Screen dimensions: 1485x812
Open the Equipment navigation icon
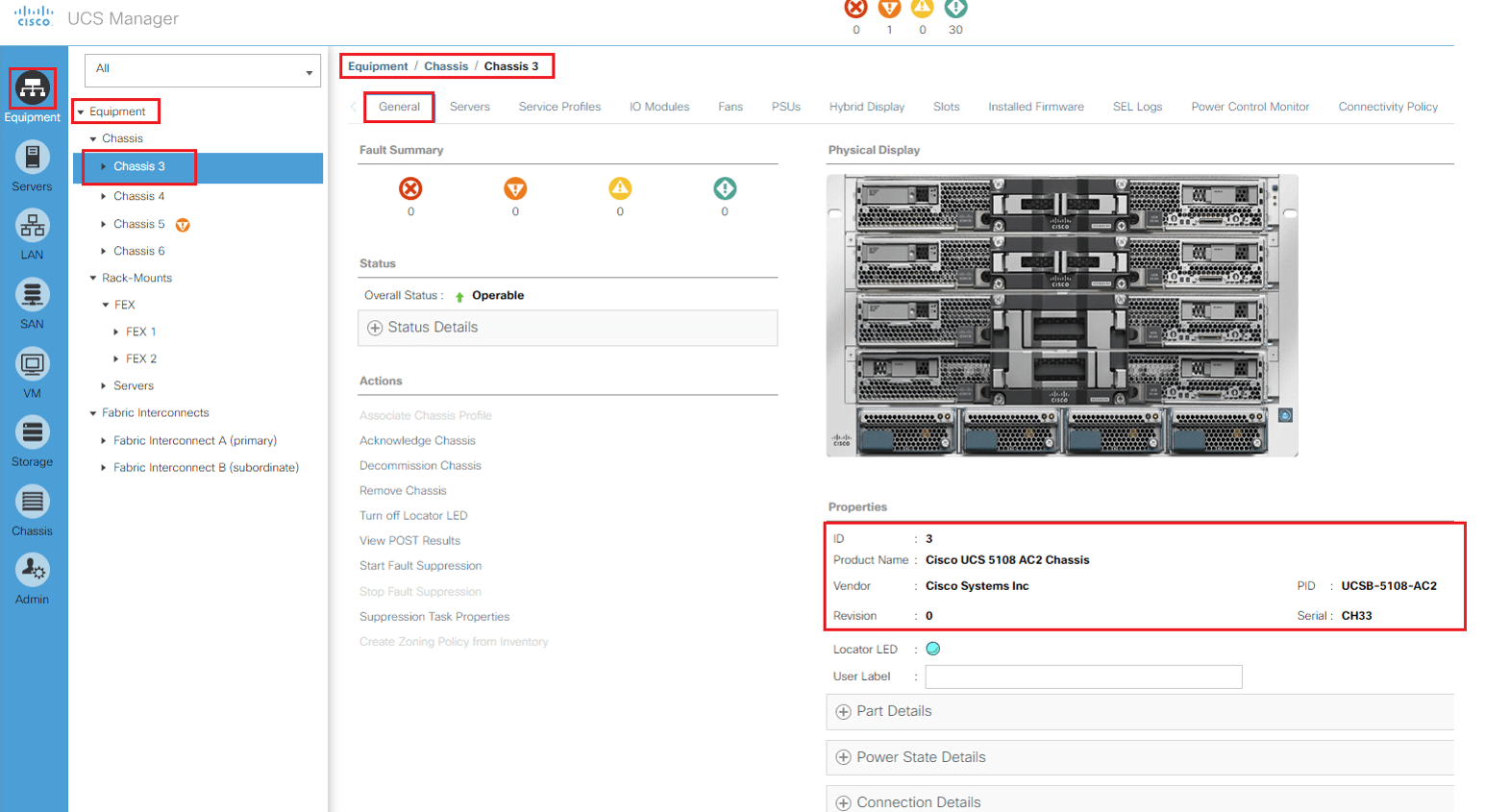(x=32, y=88)
